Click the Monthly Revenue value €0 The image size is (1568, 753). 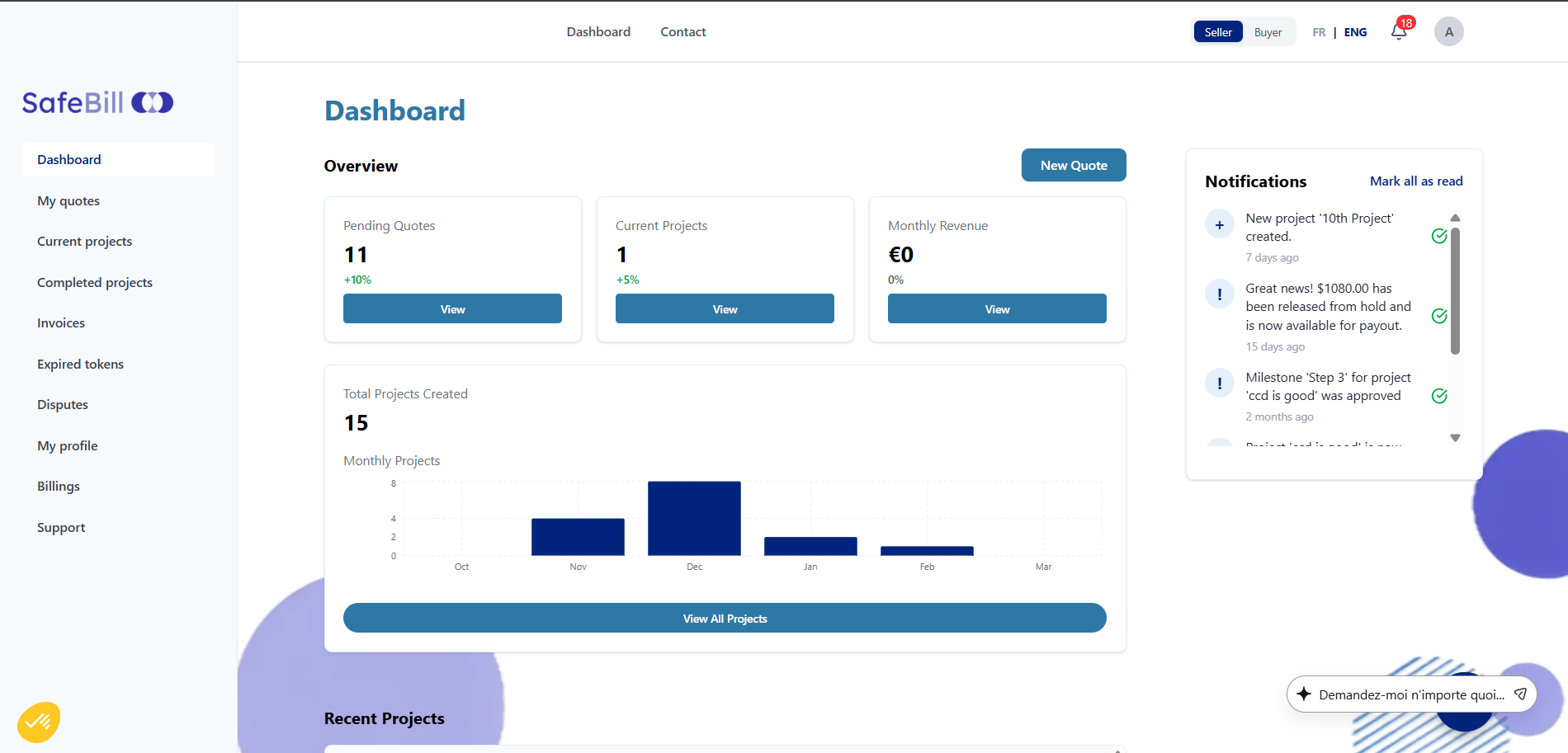pos(900,255)
